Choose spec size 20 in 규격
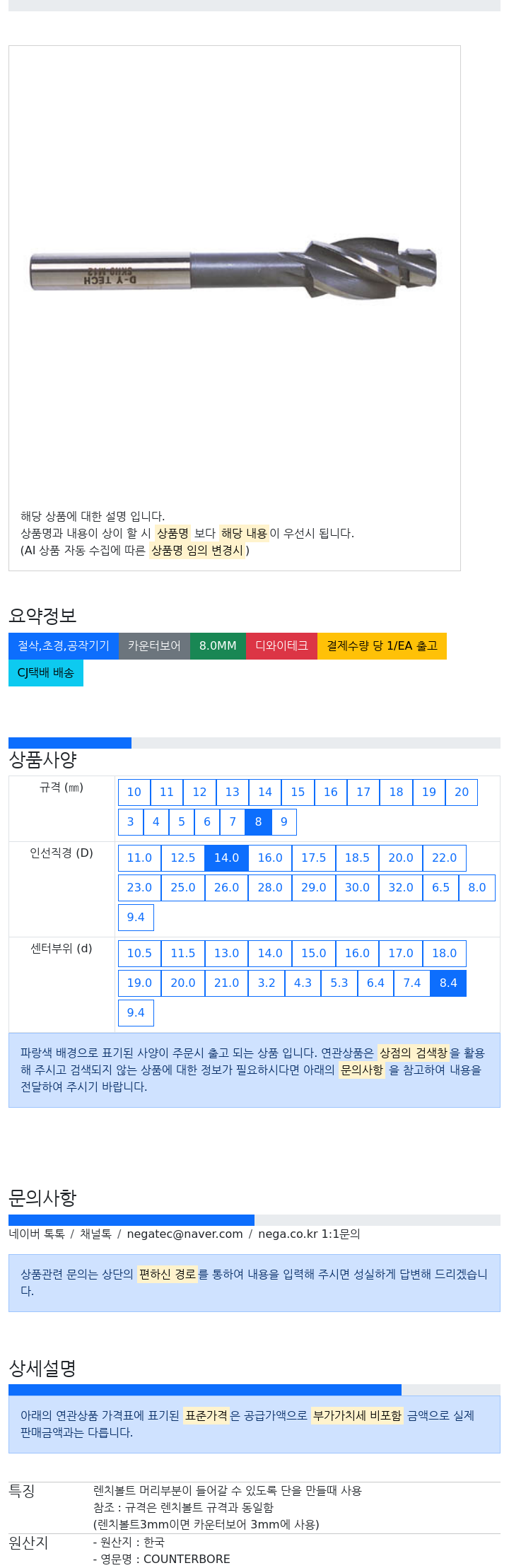The height and width of the screenshot is (1568, 509). tap(462, 792)
